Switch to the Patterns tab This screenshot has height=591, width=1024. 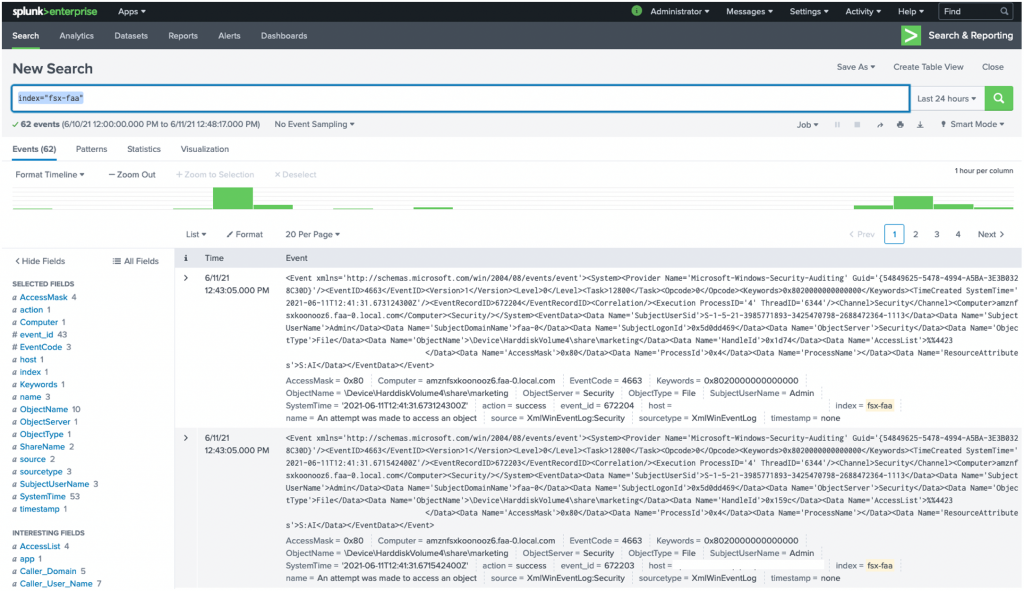pos(91,148)
